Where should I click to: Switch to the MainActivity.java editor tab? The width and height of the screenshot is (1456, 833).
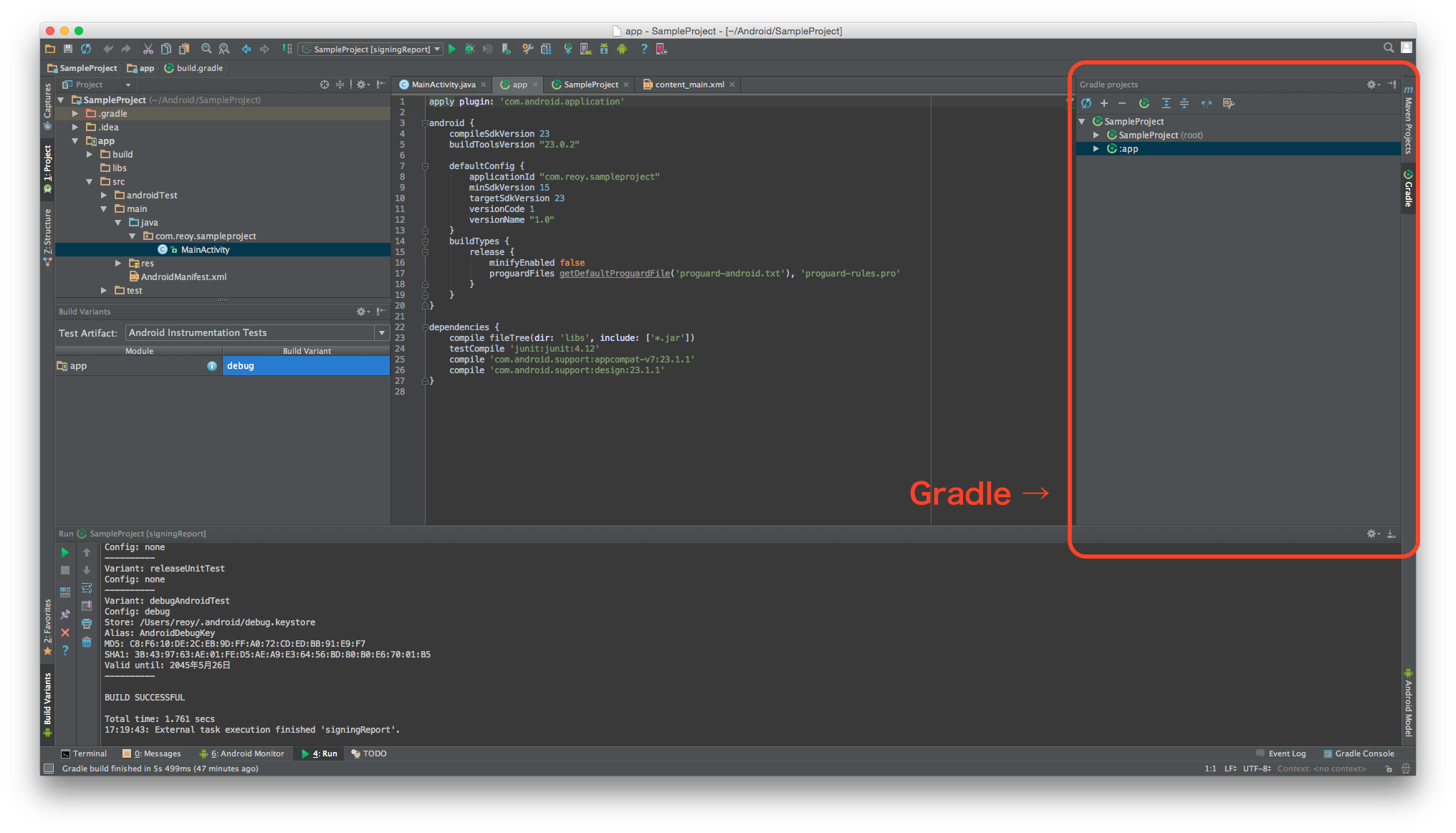442,85
